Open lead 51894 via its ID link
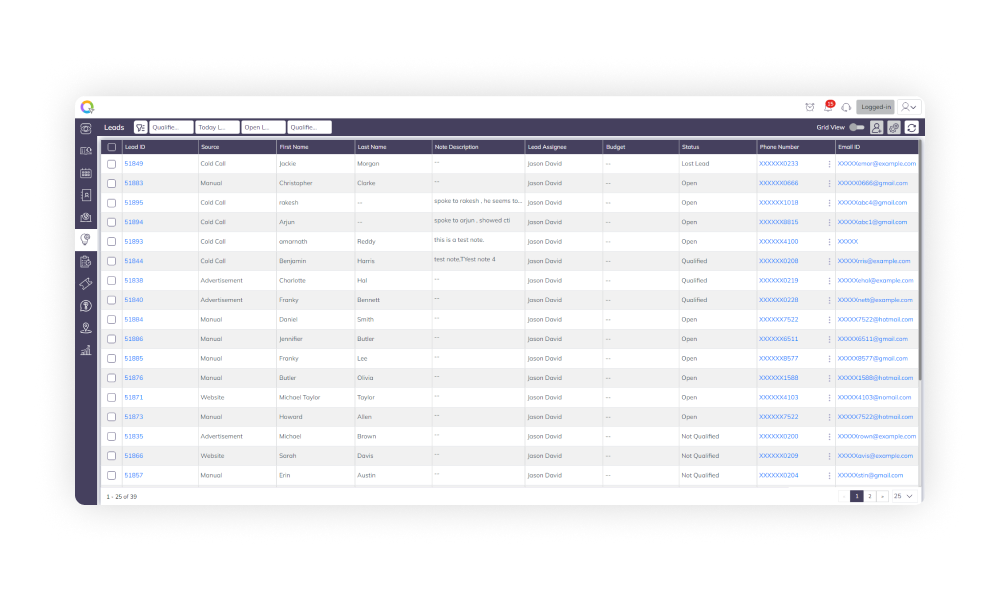Viewport: 1000px width, 600px height. (132, 221)
